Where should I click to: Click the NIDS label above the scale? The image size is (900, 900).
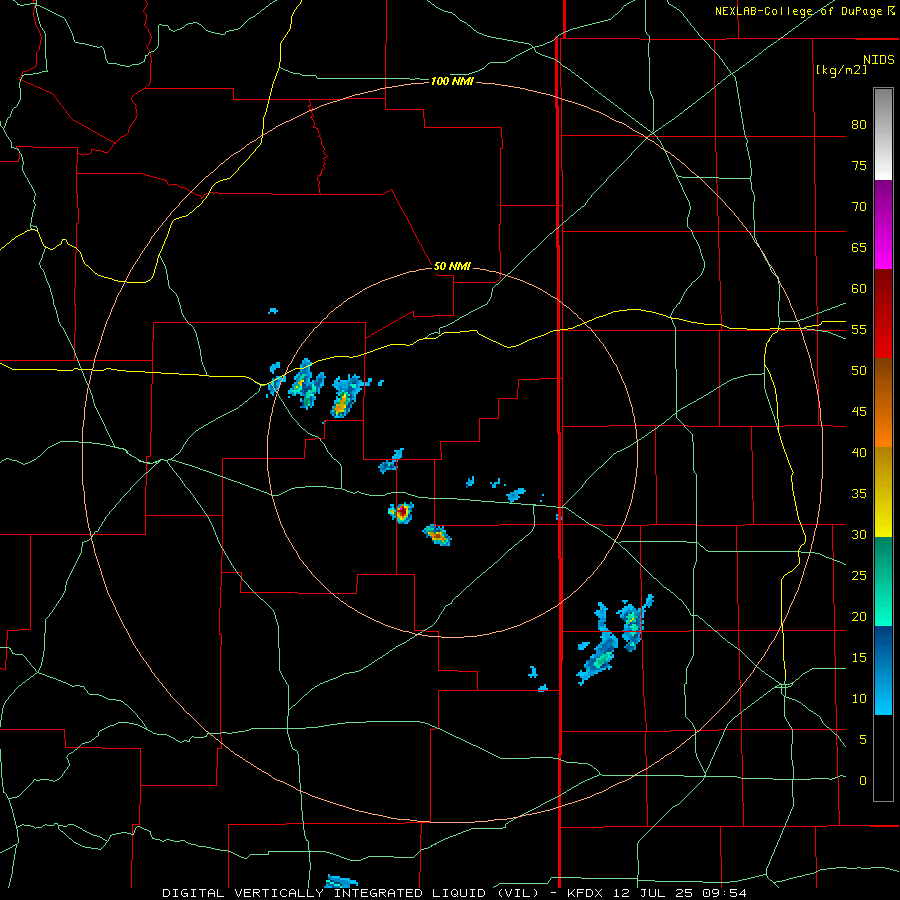(x=879, y=60)
